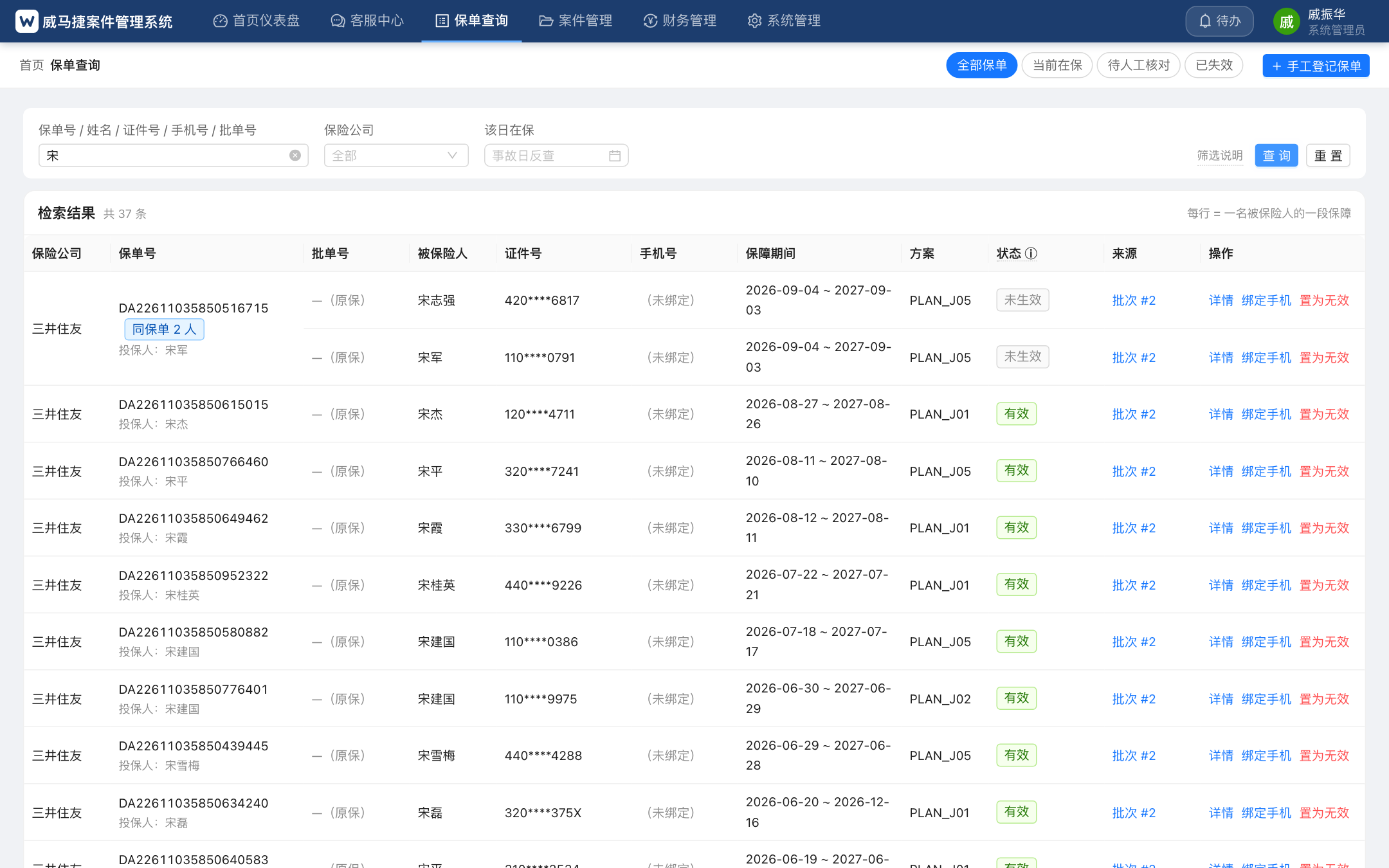Click the bell icon in 待办
This screenshot has height=868, width=1389.
pos(1205,21)
